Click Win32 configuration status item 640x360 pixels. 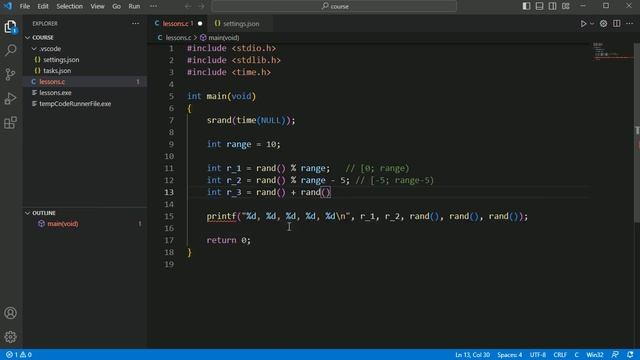point(595,355)
